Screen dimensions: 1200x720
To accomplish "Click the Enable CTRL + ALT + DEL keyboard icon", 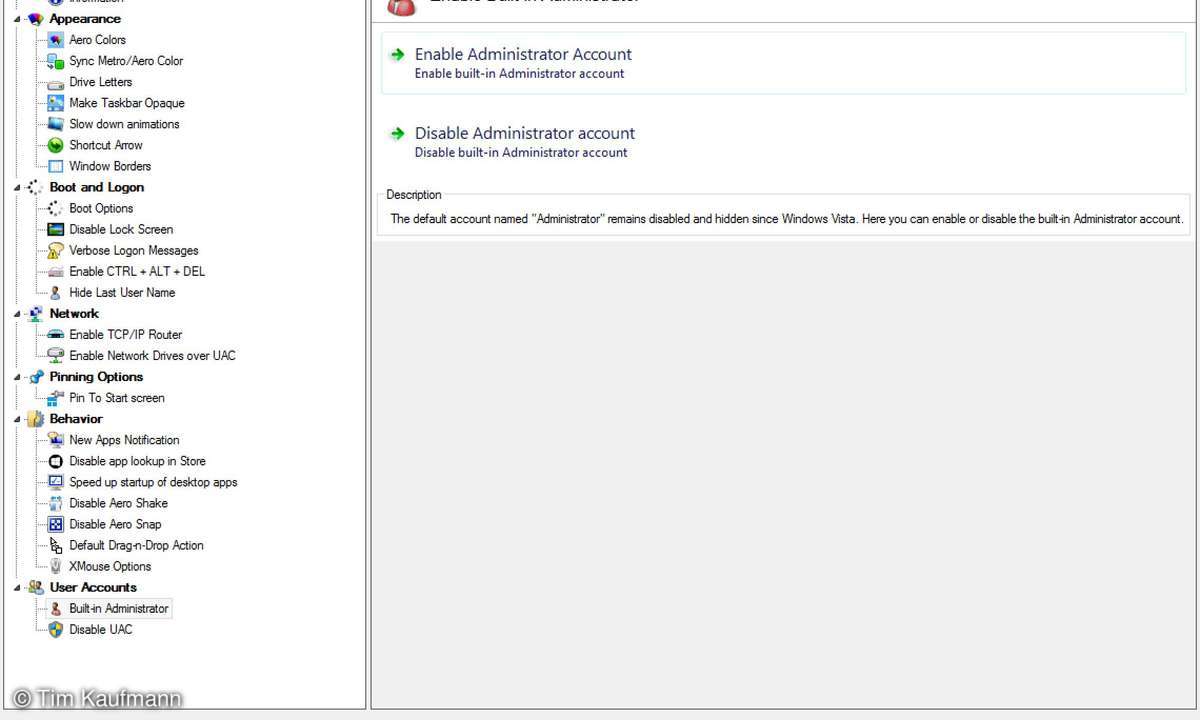I will (56, 272).
